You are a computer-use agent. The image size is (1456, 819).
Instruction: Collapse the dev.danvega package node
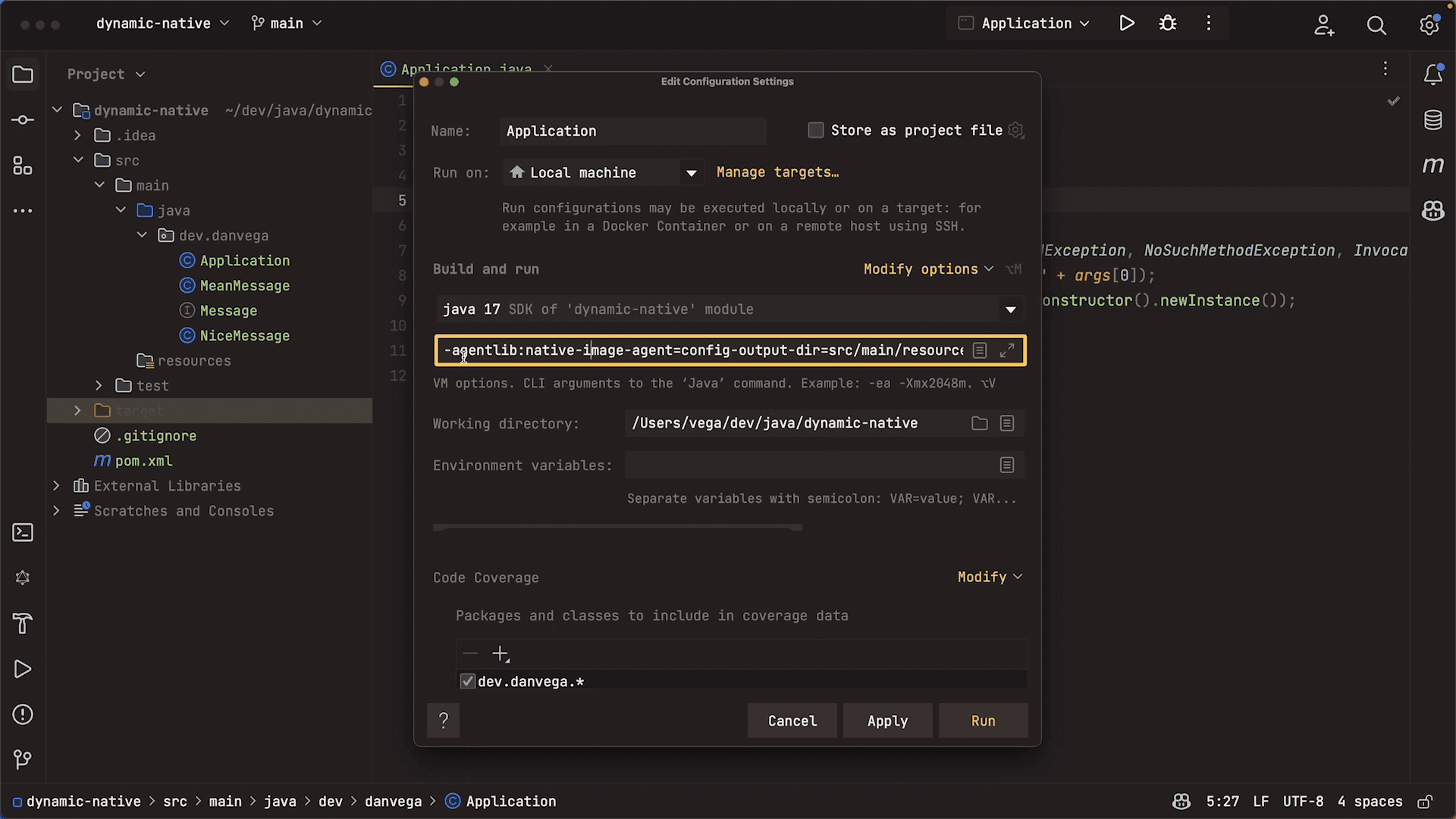tap(141, 235)
